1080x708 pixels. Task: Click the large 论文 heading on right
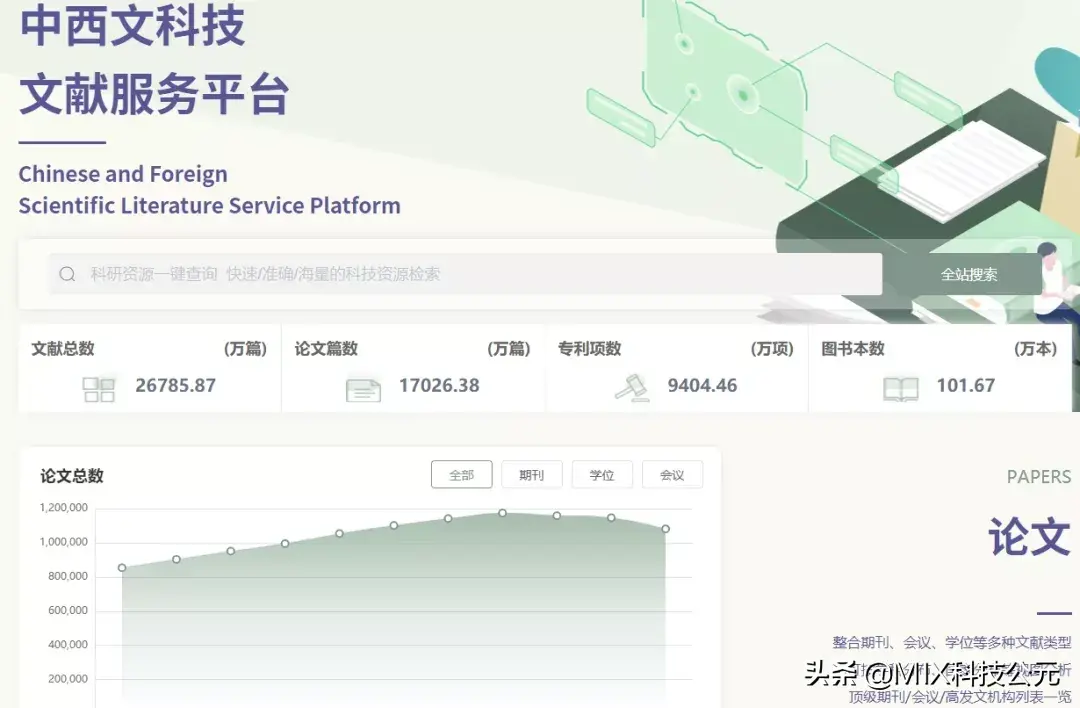coord(1029,537)
